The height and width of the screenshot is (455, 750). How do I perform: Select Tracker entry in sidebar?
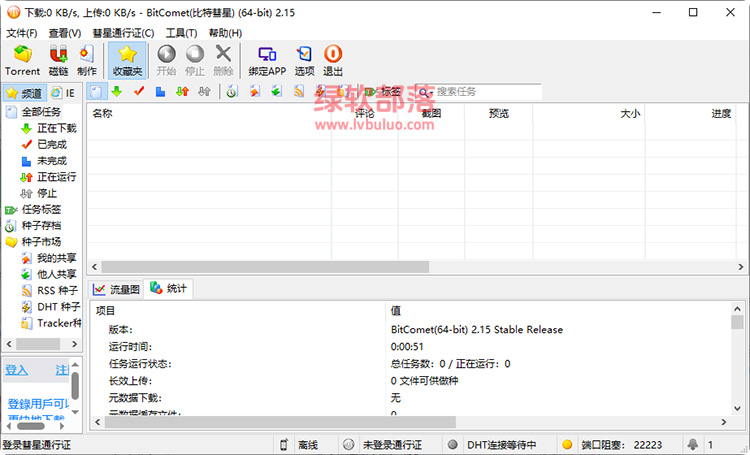click(x=59, y=323)
